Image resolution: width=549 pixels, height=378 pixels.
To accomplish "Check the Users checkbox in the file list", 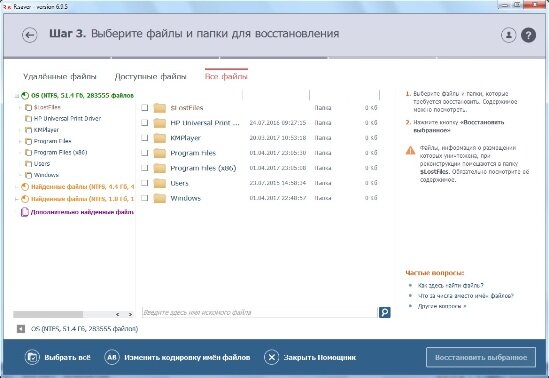I will click(145, 183).
